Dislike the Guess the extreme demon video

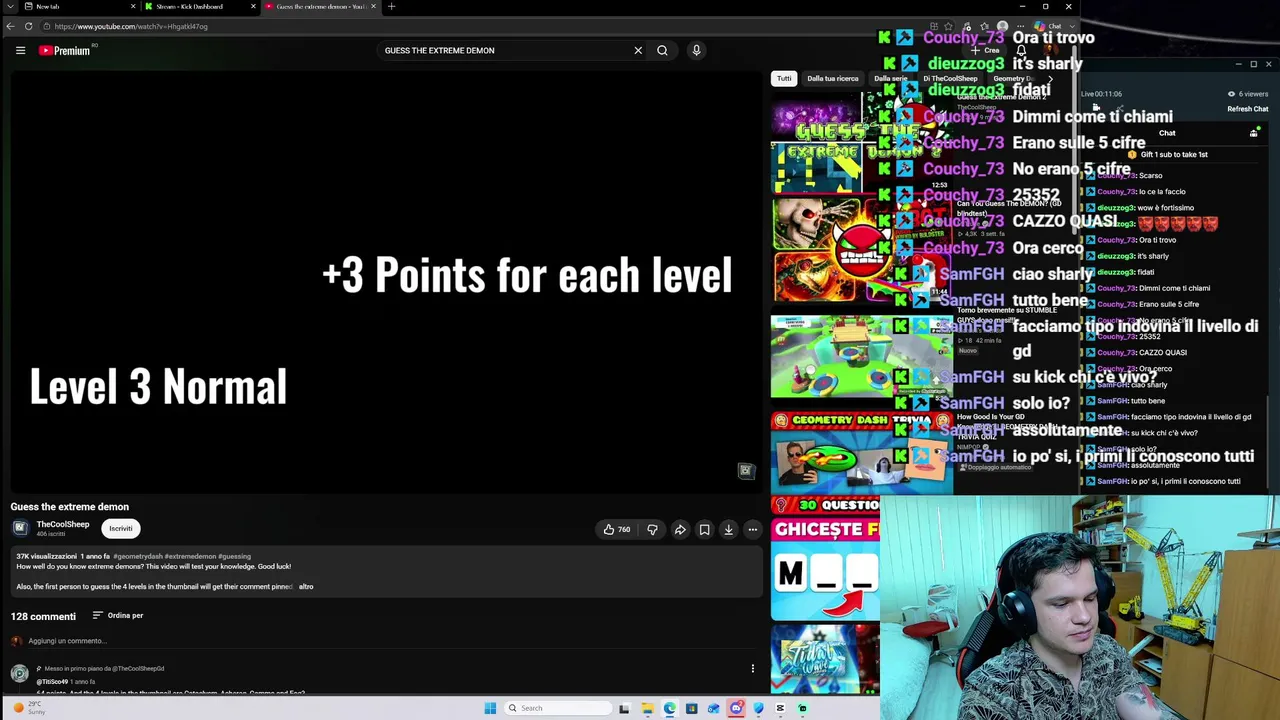pos(652,529)
